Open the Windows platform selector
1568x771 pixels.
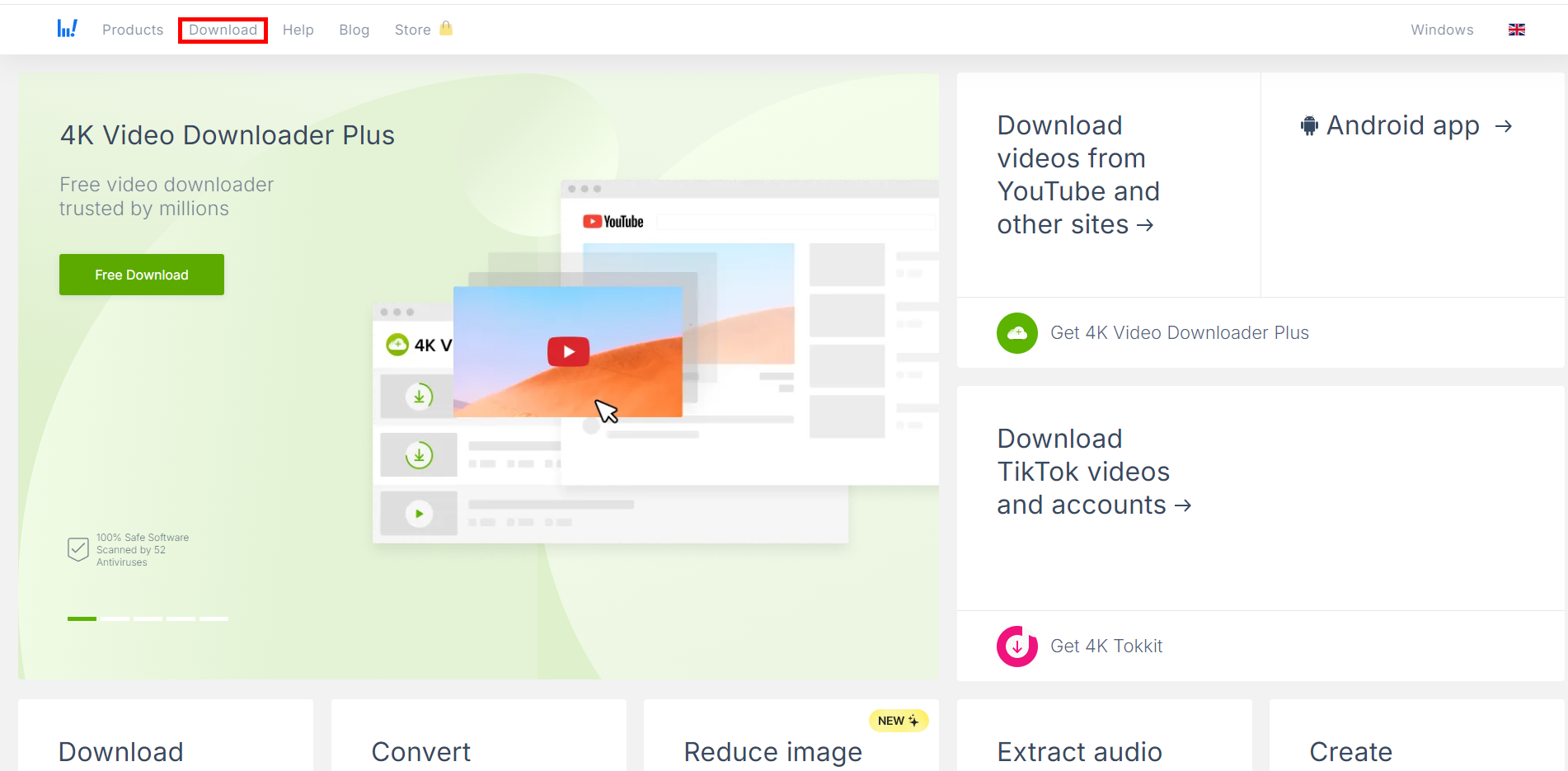pyautogui.click(x=1442, y=30)
